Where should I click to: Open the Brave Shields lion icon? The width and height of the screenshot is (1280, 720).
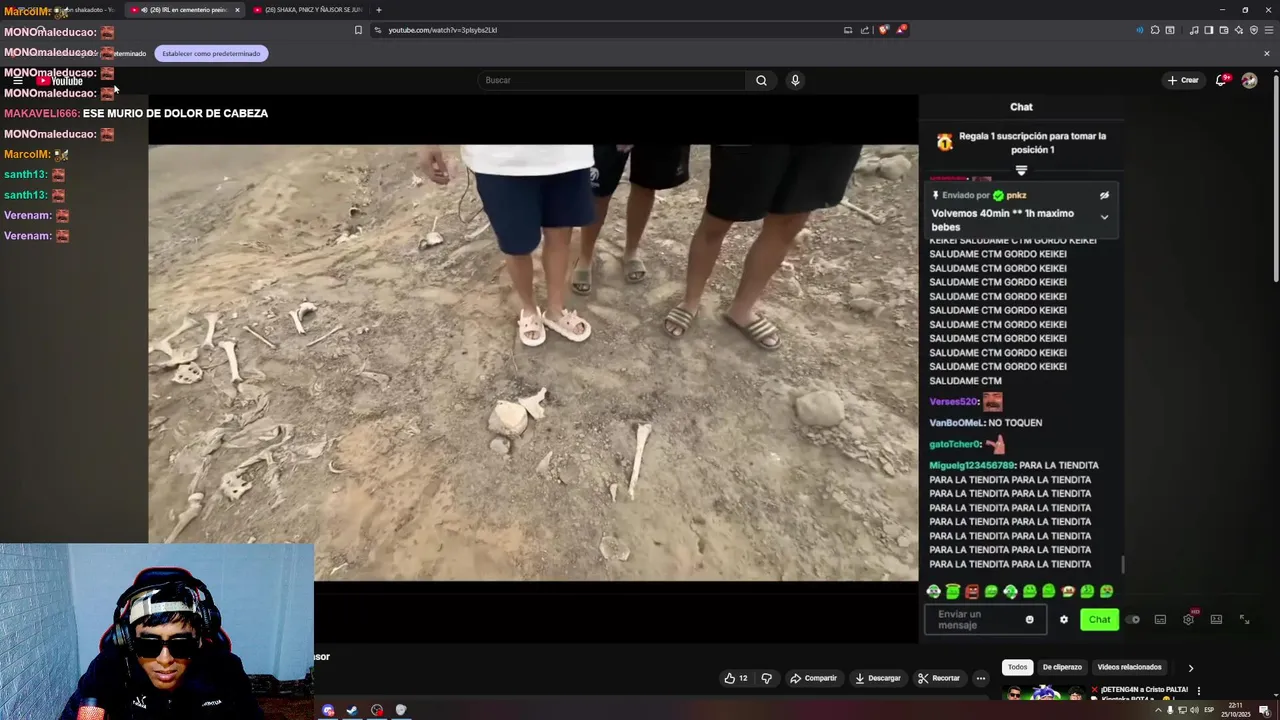coord(883,30)
